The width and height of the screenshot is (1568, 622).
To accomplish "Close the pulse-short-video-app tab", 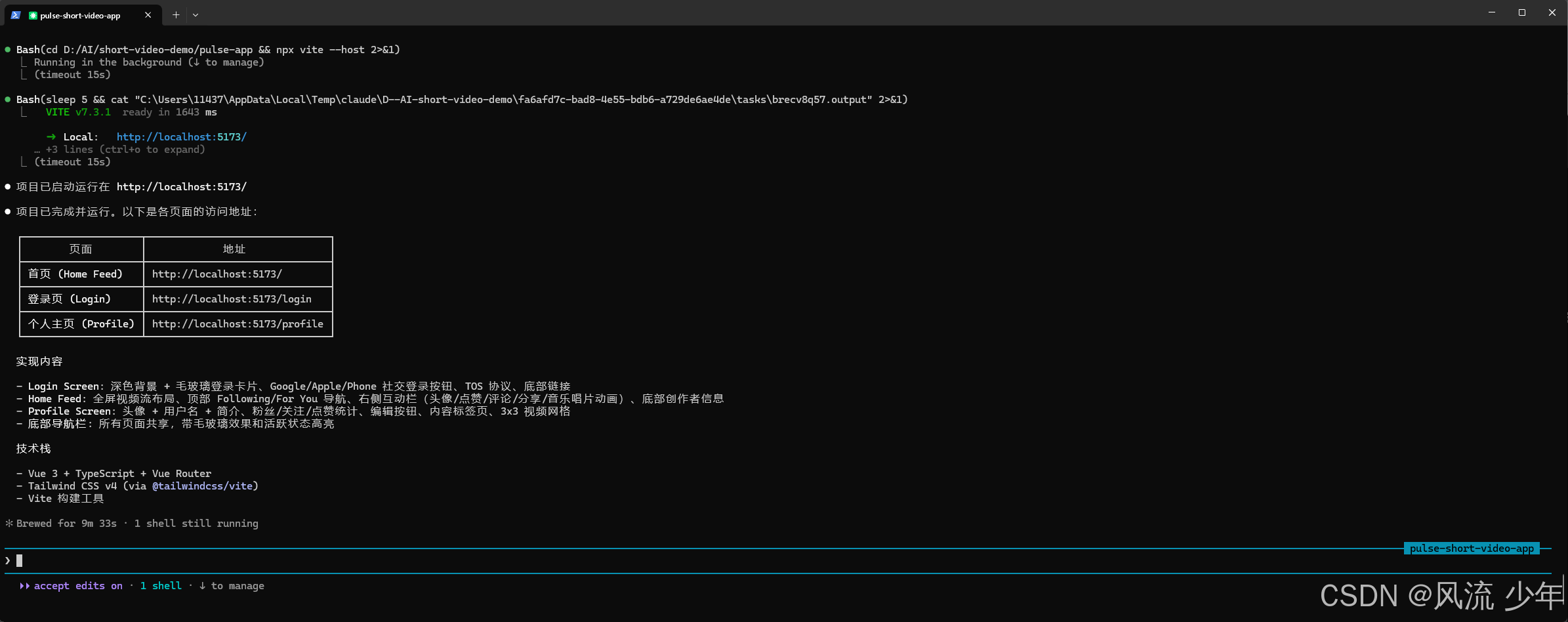I will (148, 14).
